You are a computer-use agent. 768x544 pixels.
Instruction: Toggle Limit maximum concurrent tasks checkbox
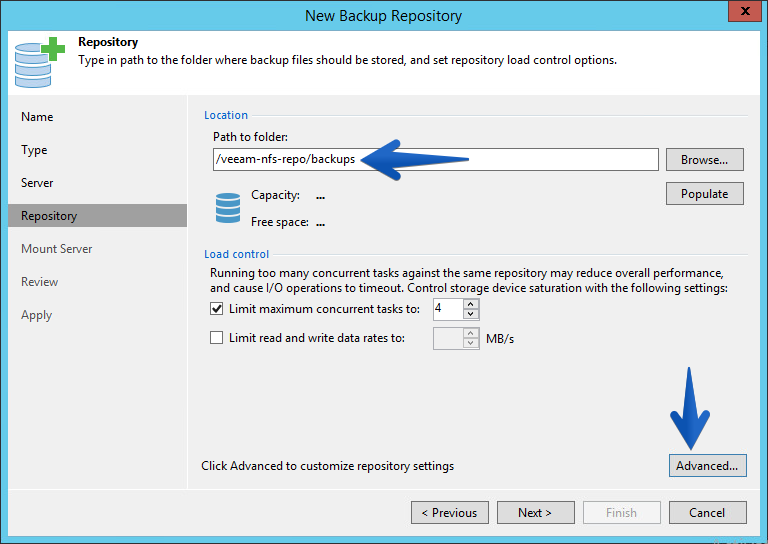216,309
